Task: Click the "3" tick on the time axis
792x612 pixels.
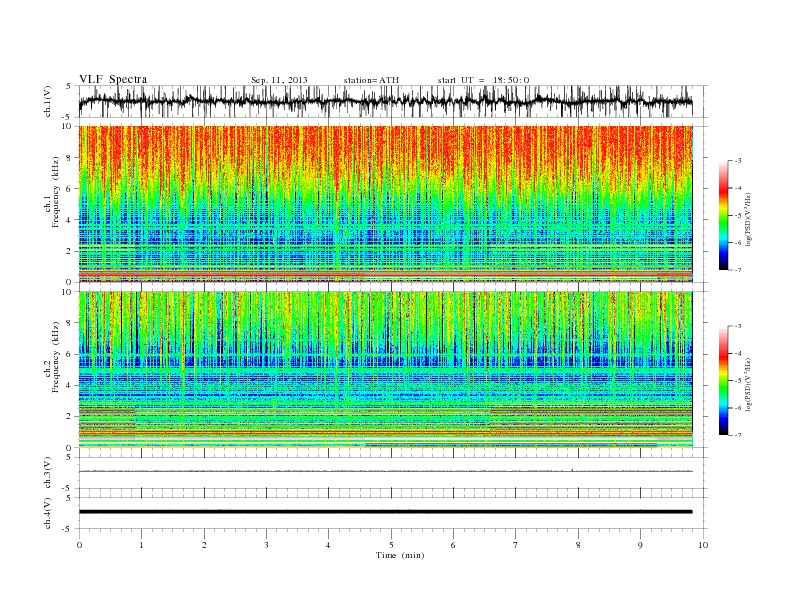Action: (x=266, y=545)
